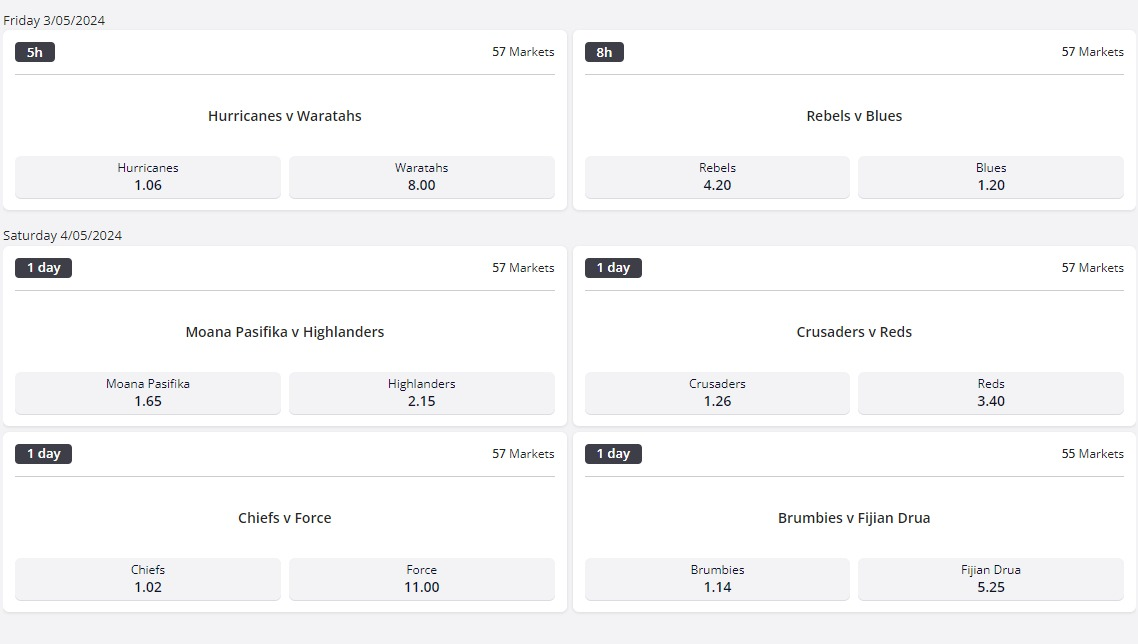Choose Blues odds 1.20

(x=990, y=177)
